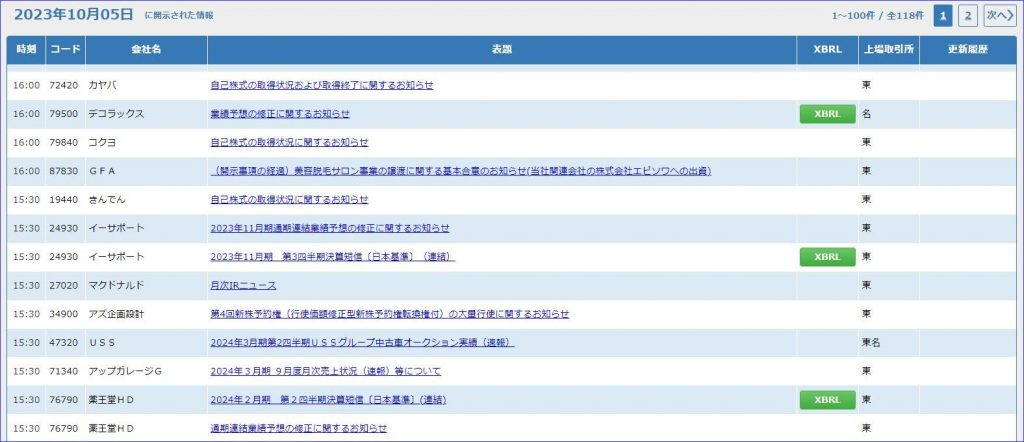
Task: Open USS 中古車オークション実績 link
Action: pos(362,343)
